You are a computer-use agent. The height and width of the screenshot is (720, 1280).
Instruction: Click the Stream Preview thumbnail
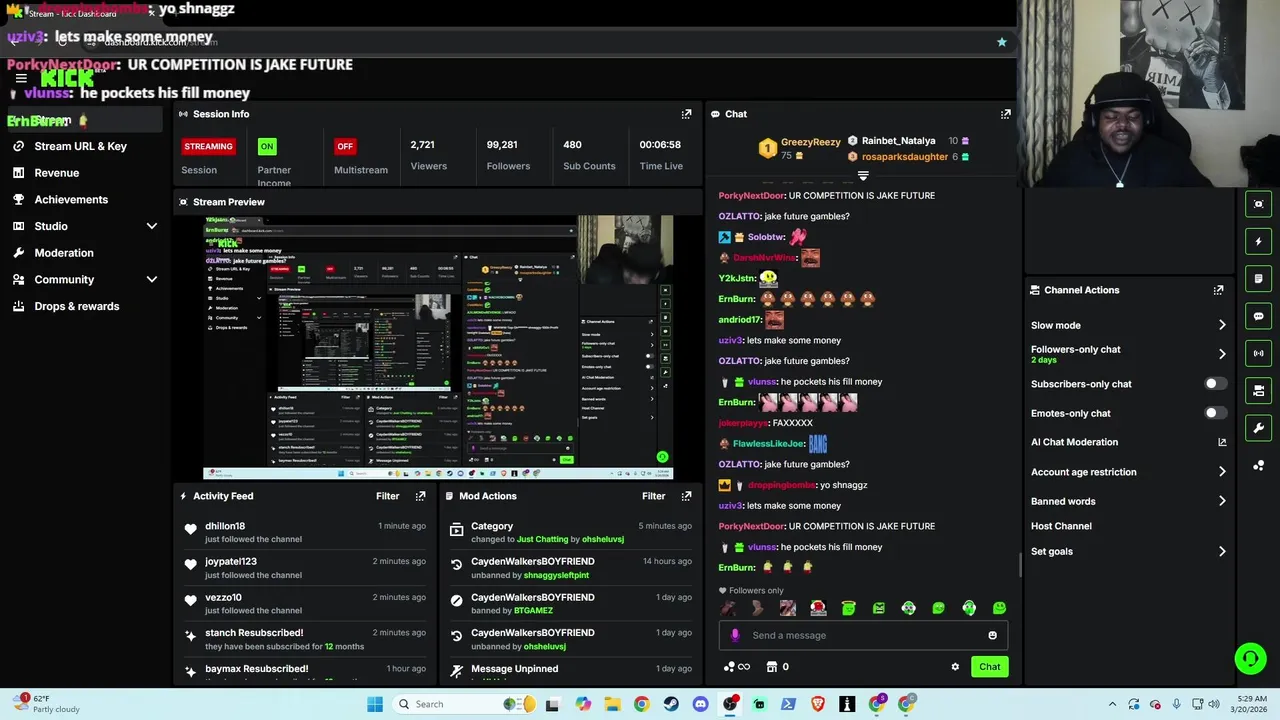coord(438,347)
